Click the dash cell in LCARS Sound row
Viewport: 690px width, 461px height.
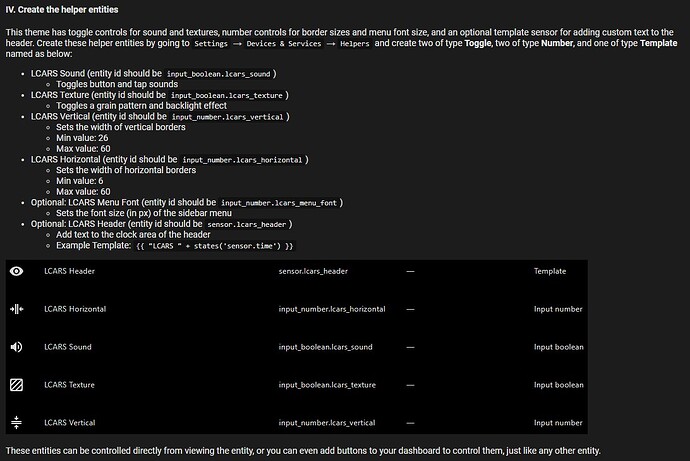point(410,347)
